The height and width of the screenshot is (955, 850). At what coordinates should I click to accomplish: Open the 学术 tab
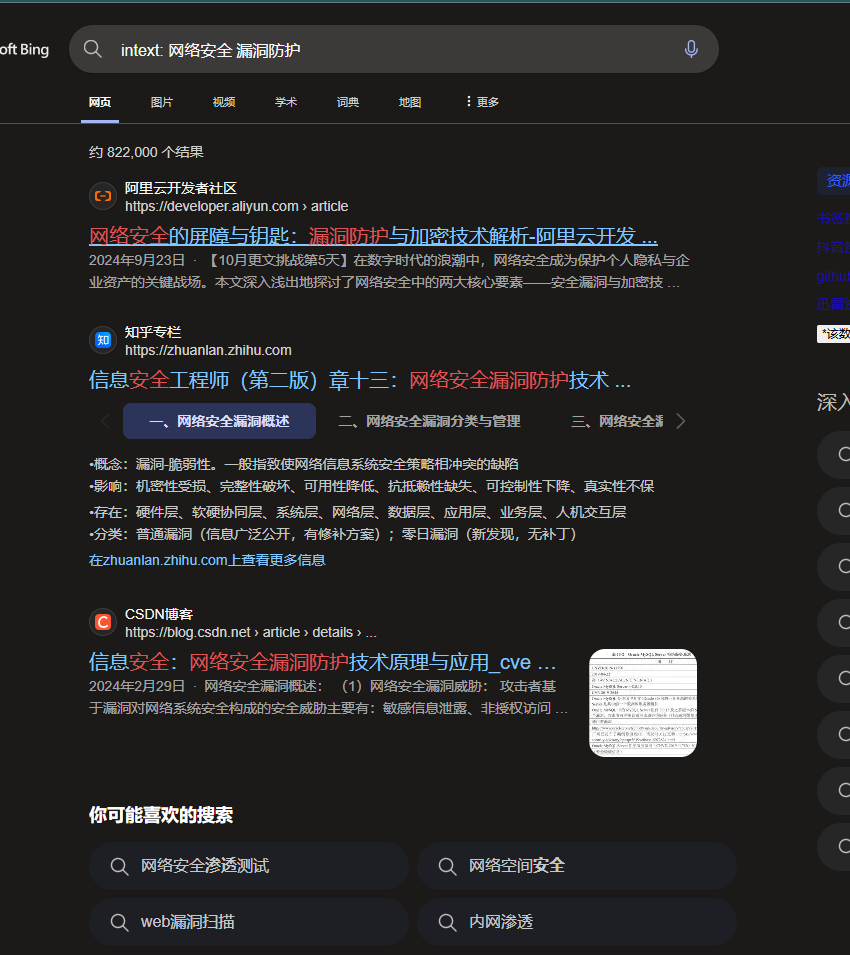pos(286,102)
